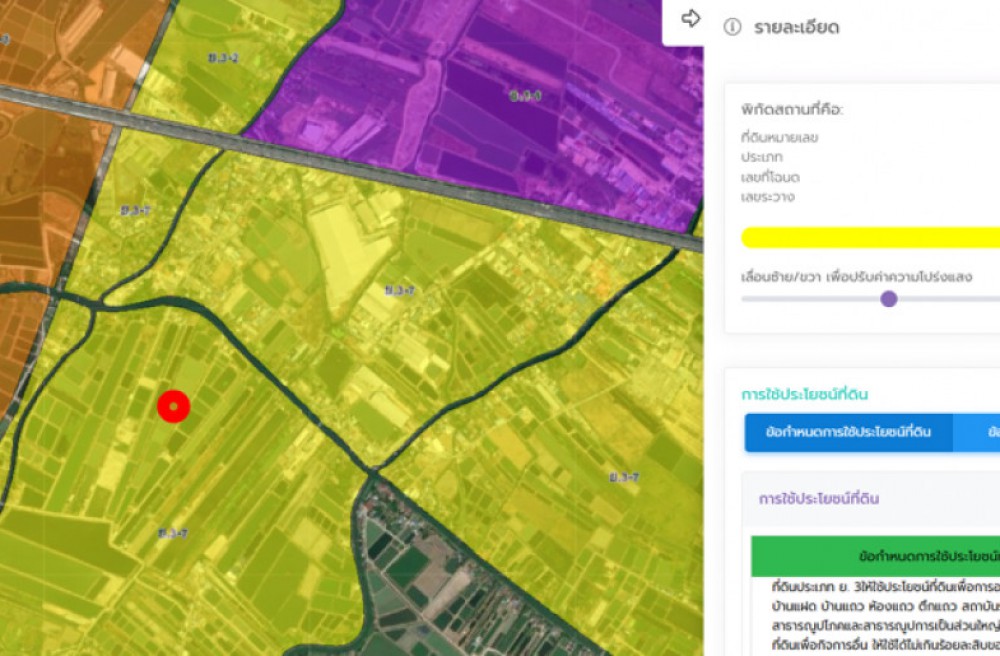The height and width of the screenshot is (656, 1000).
Task: Click the zone label inside the purple area
Action: [x=526, y=96]
